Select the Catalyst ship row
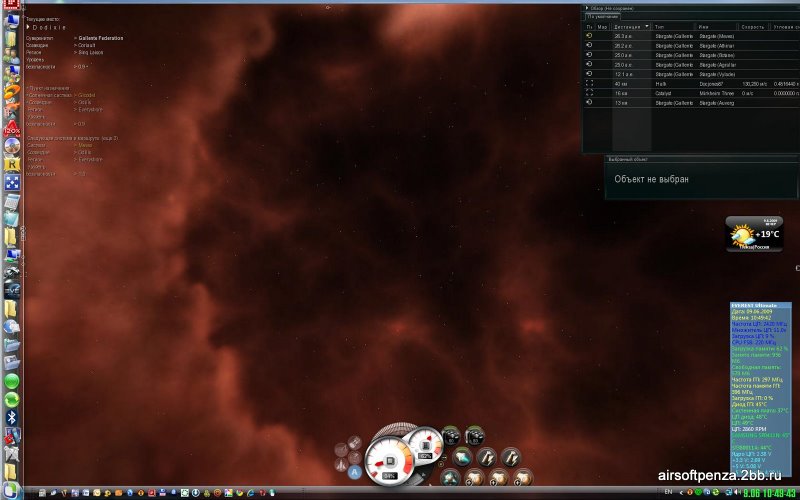Screen dimensions: 800x500 tap(691, 93)
